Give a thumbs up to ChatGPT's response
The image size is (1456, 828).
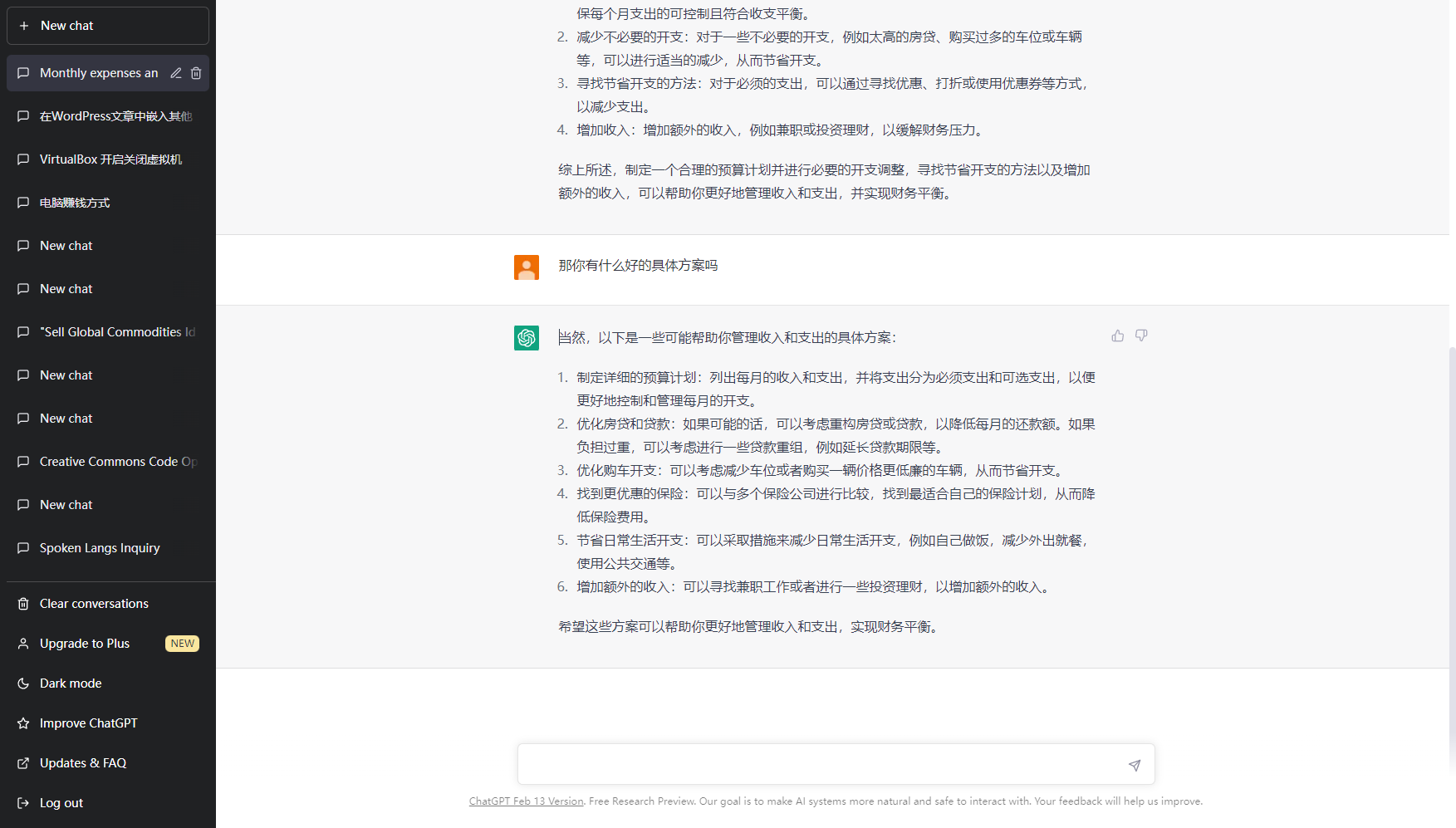tap(1117, 336)
